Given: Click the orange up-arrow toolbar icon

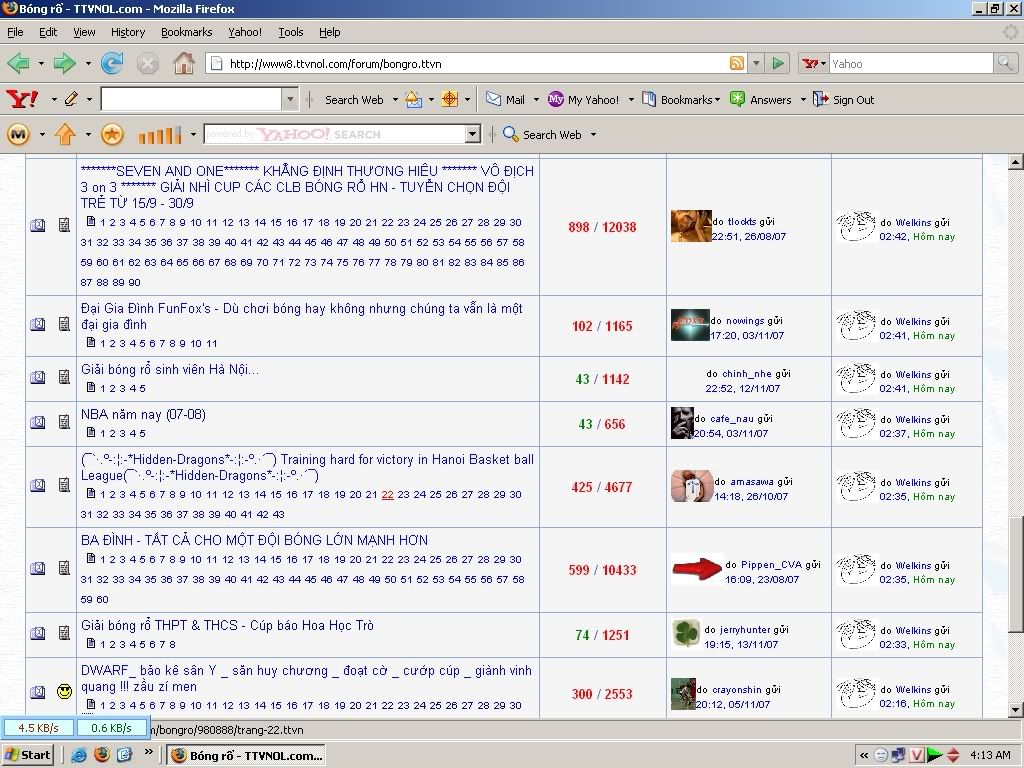Looking at the screenshot, I should point(65,135).
